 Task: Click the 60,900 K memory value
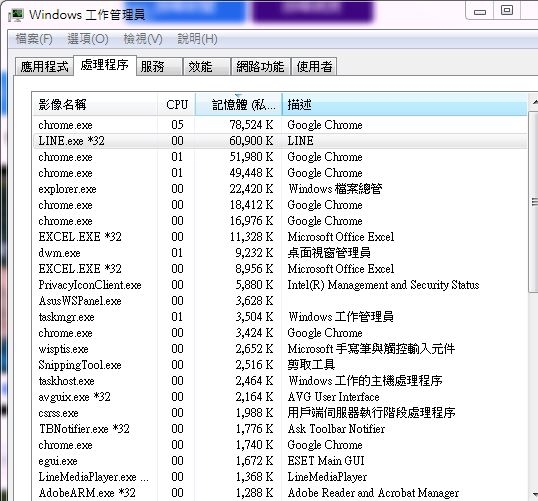[x=251, y=141]
